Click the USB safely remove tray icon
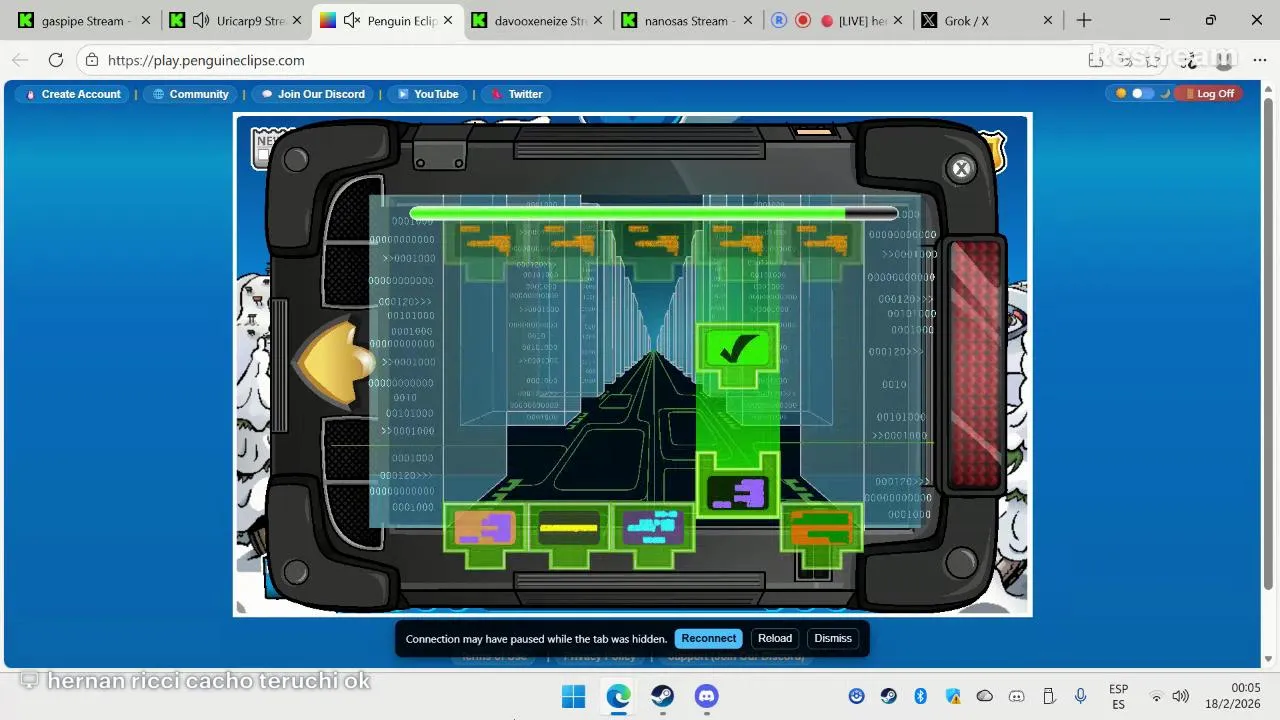This screenshot has height=720, width=1280. pos(1049,696)
